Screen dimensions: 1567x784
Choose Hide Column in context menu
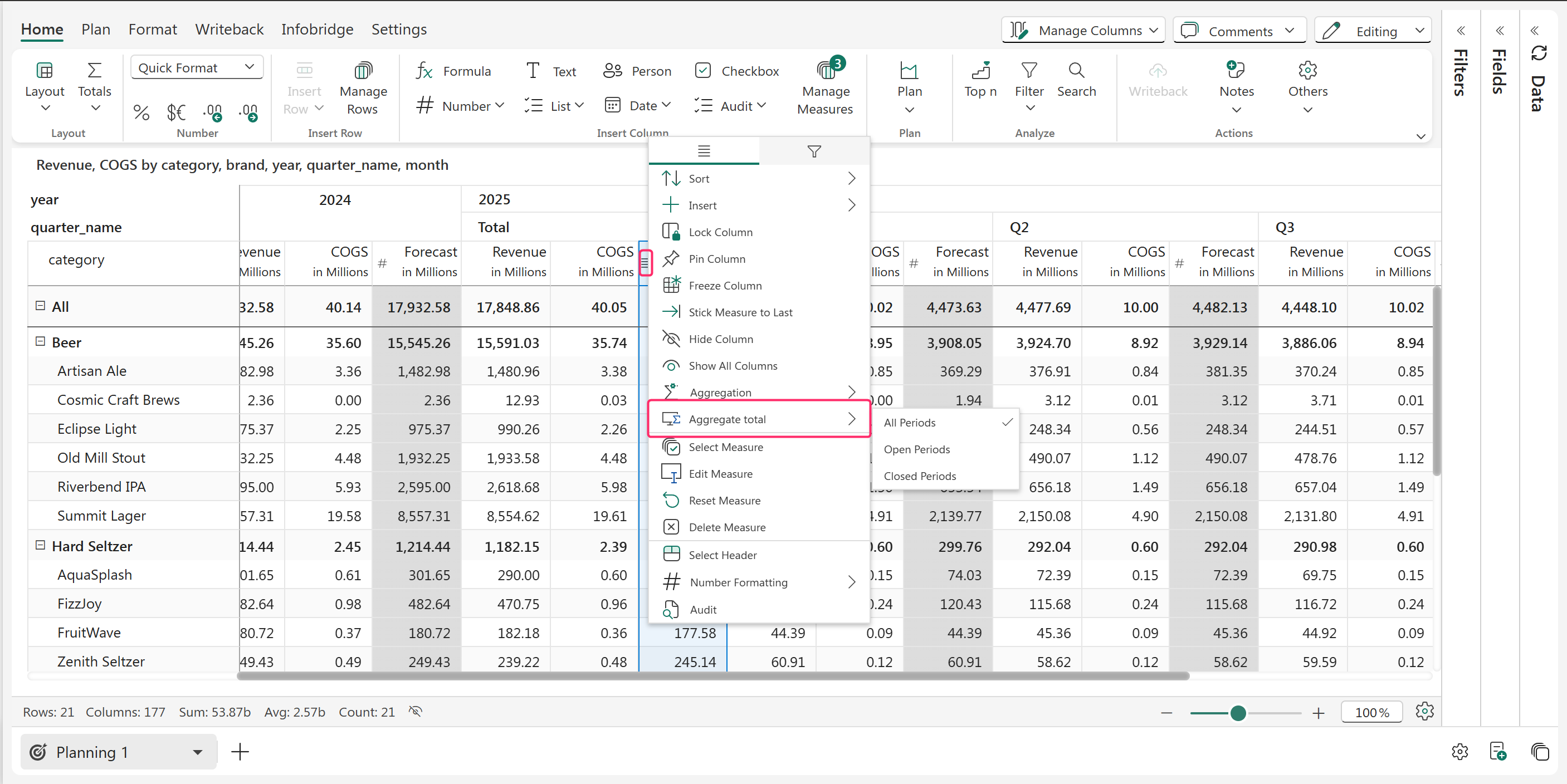click(x=720, y=339)
